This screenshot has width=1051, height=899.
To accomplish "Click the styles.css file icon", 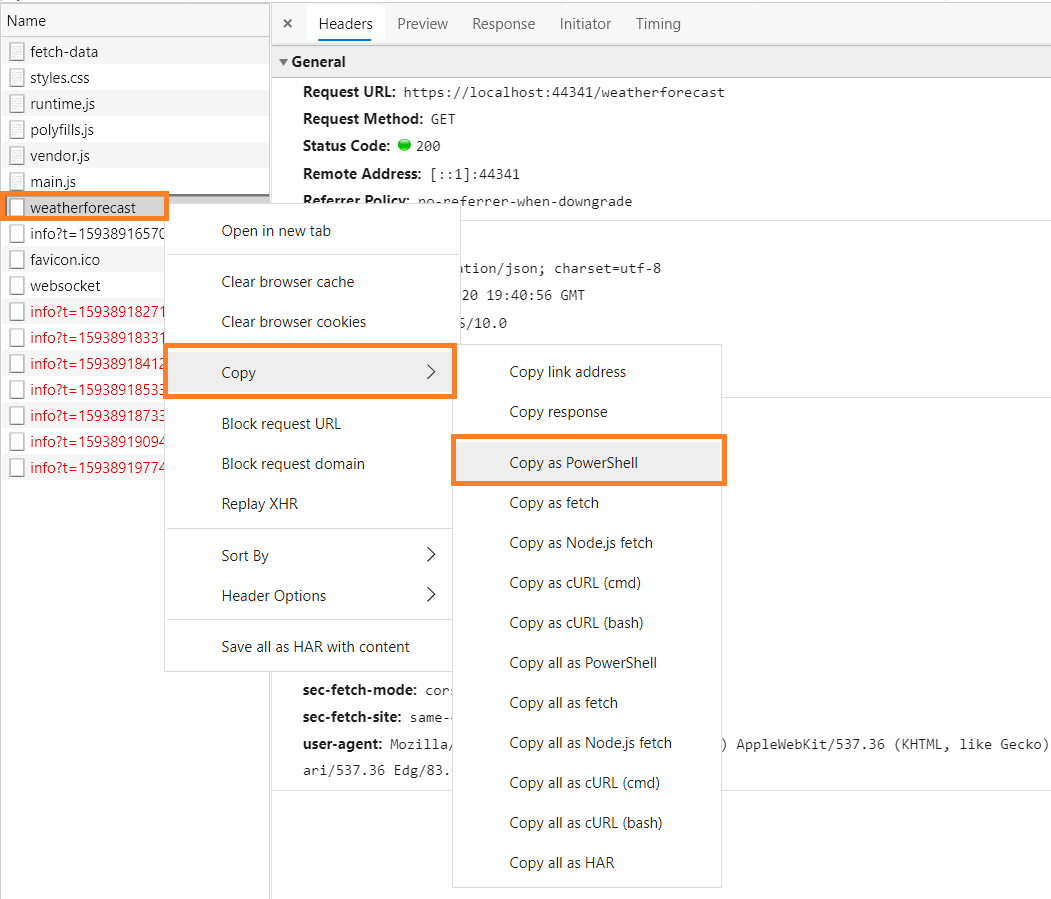I will (16, 77).
